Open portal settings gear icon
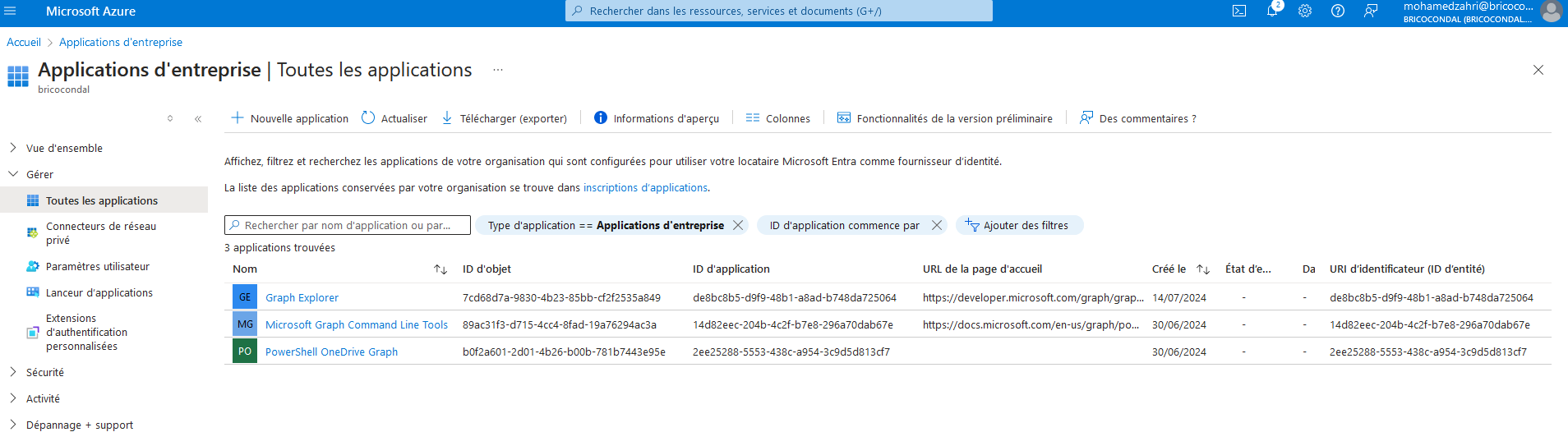 point(1305,11)
